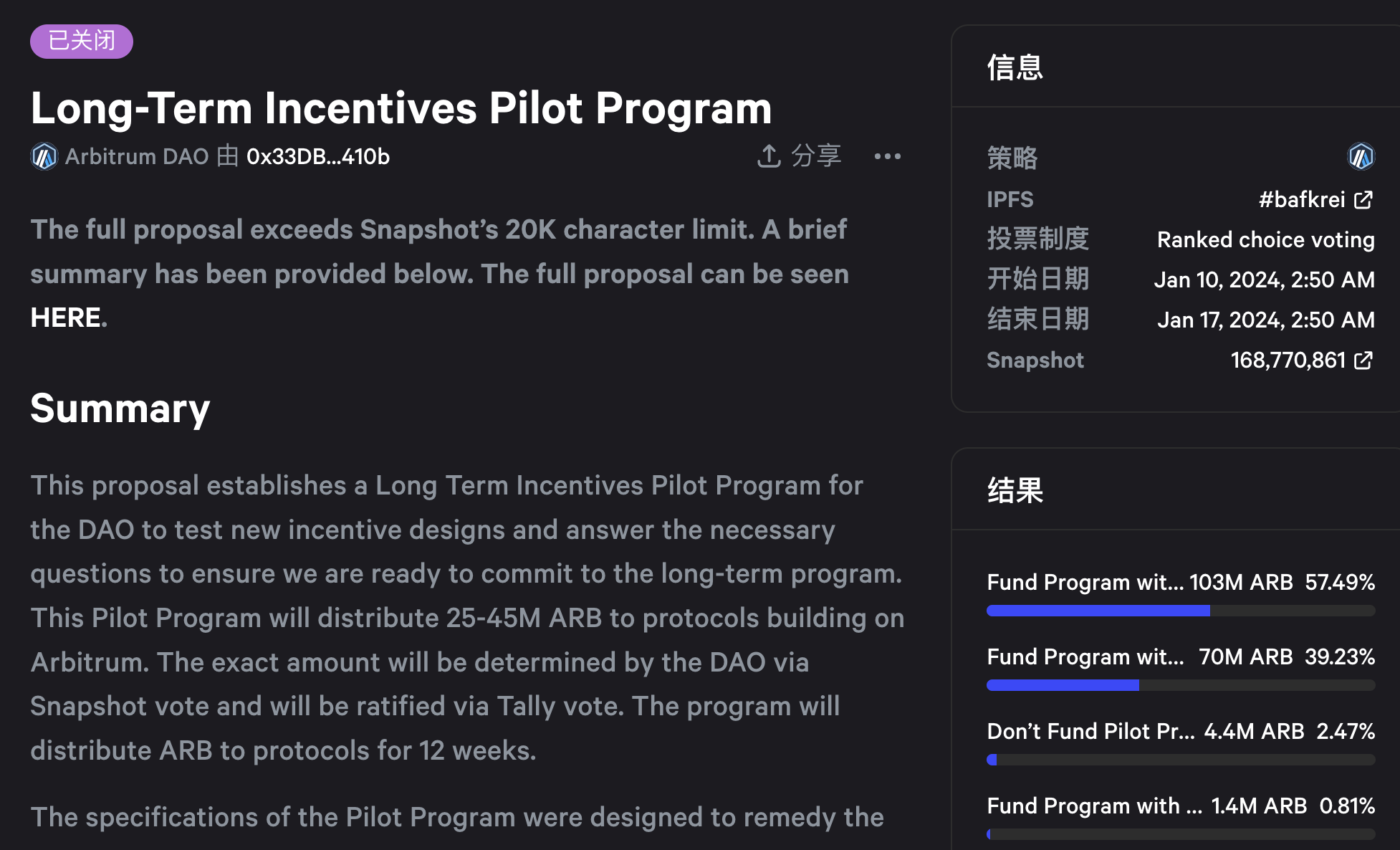Click the Arbitrum strategy icon in info panel

click(1361, 156)
